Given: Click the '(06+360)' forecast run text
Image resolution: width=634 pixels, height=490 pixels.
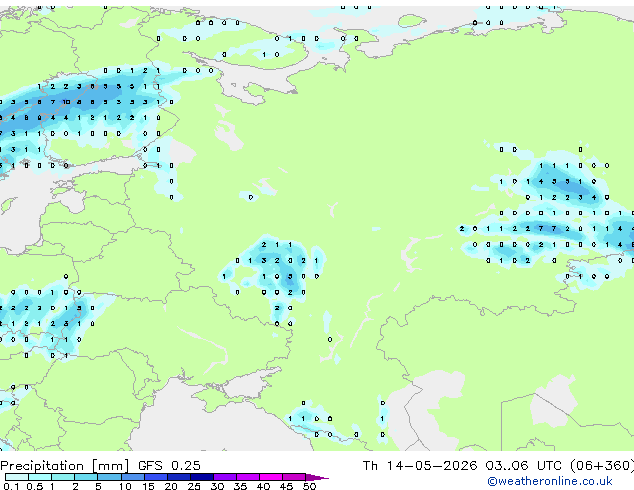Looking at the screenshot, I should 602,466.
